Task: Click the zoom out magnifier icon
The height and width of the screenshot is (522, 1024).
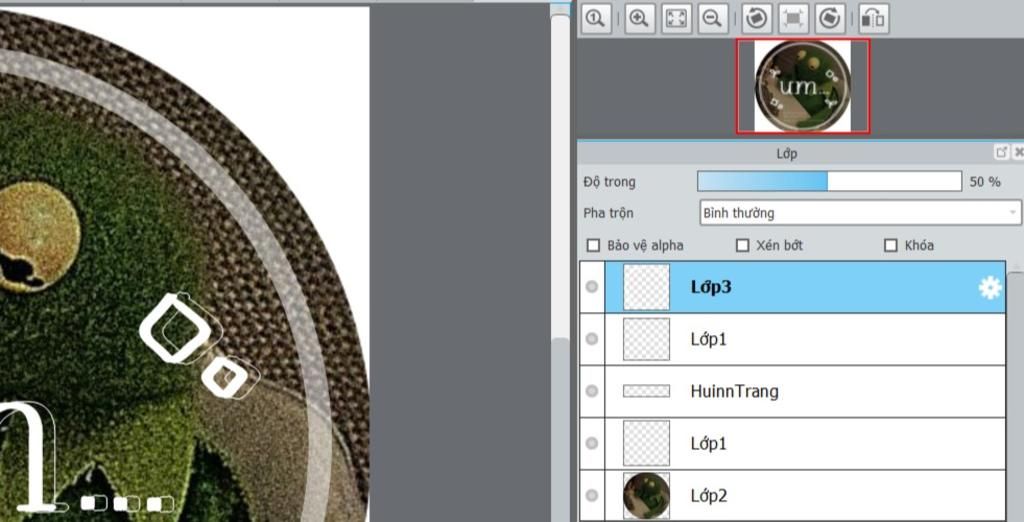Action: (x=712, y=18)
